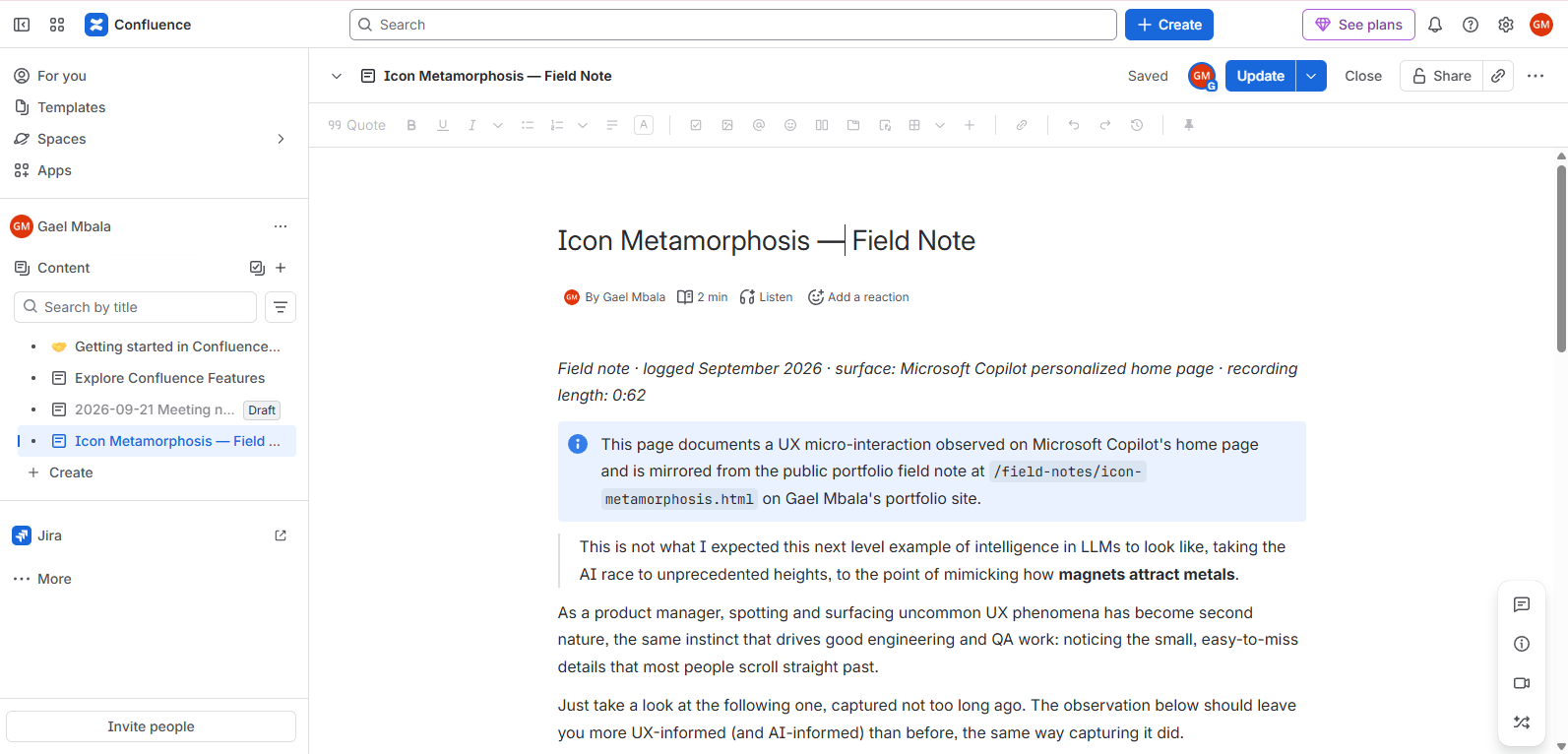This screenshot has width=1568, height=754.
Task: Insert an @ mention
Action: (x=759, y=125)
